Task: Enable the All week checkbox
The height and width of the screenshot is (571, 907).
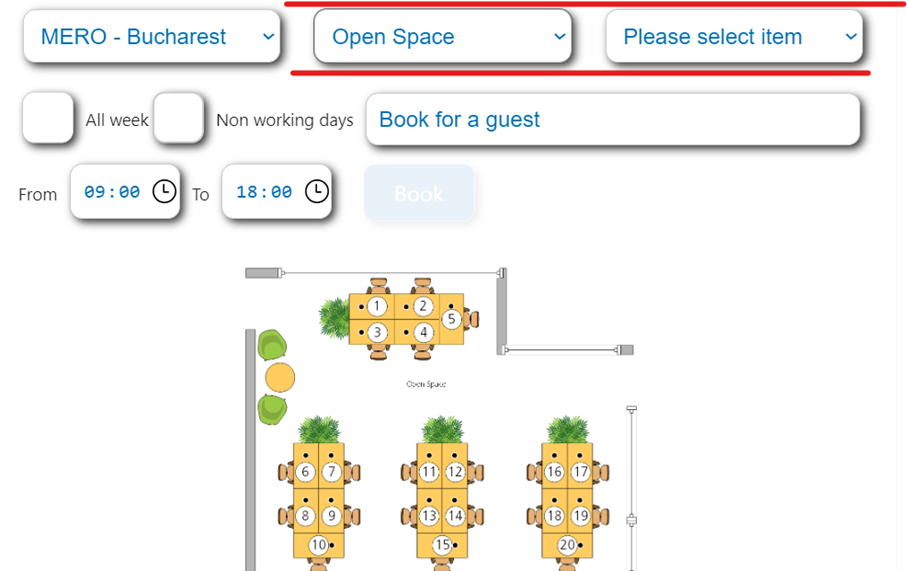Action: point(48,119)
